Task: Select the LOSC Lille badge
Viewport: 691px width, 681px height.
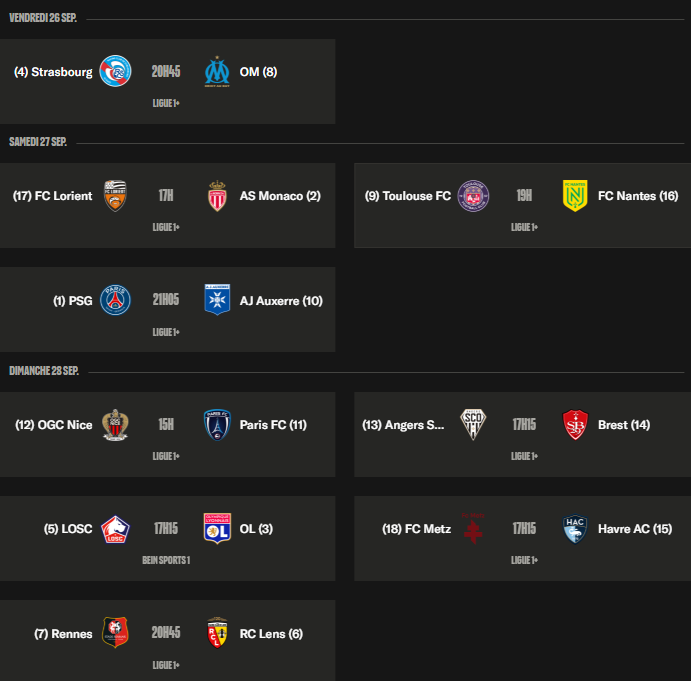Action: tap(116, 529)
